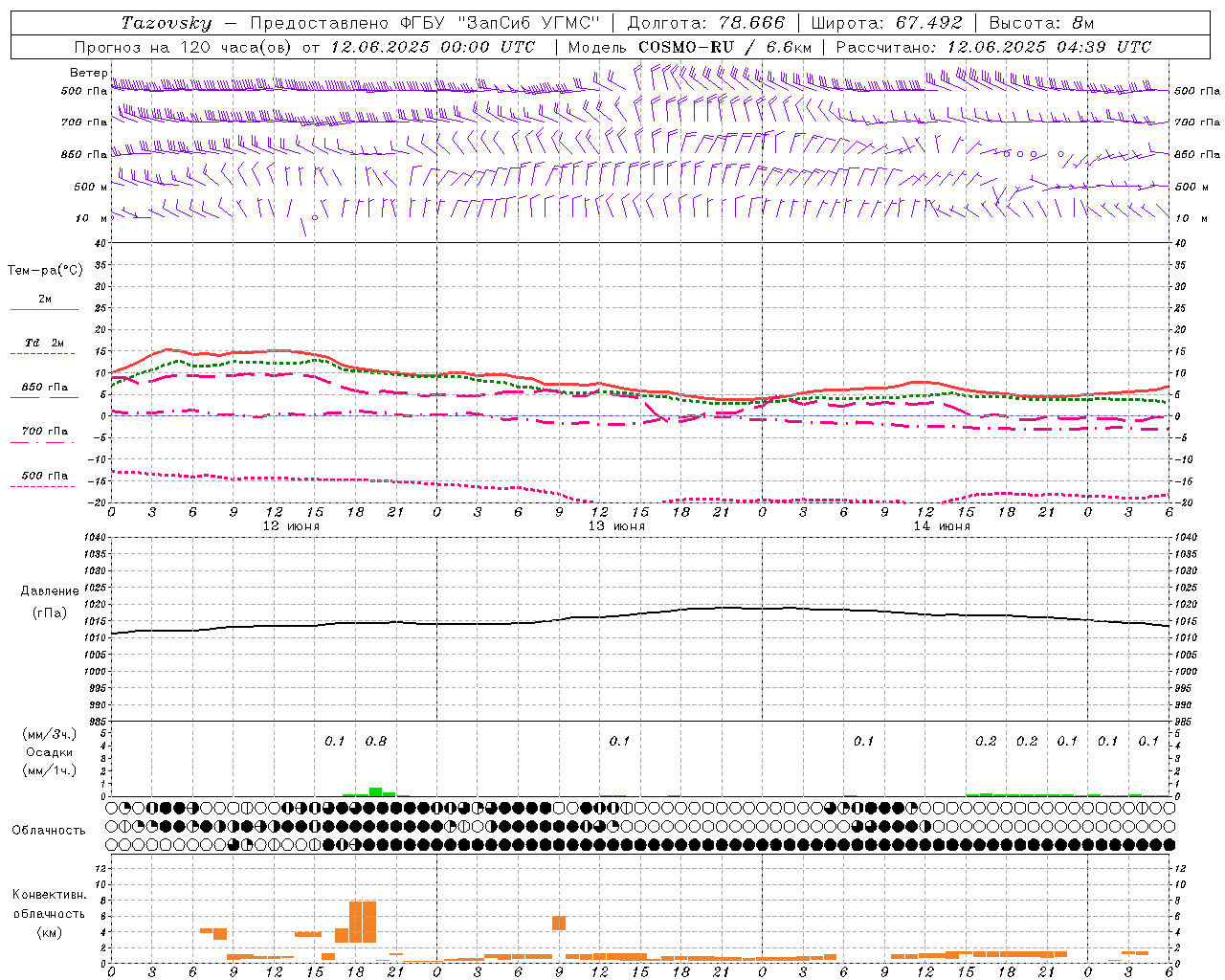Select the (км) unit under convective cloudiness
The width and height of the screenshot is (1225, 980).
(x=49, y=932)
